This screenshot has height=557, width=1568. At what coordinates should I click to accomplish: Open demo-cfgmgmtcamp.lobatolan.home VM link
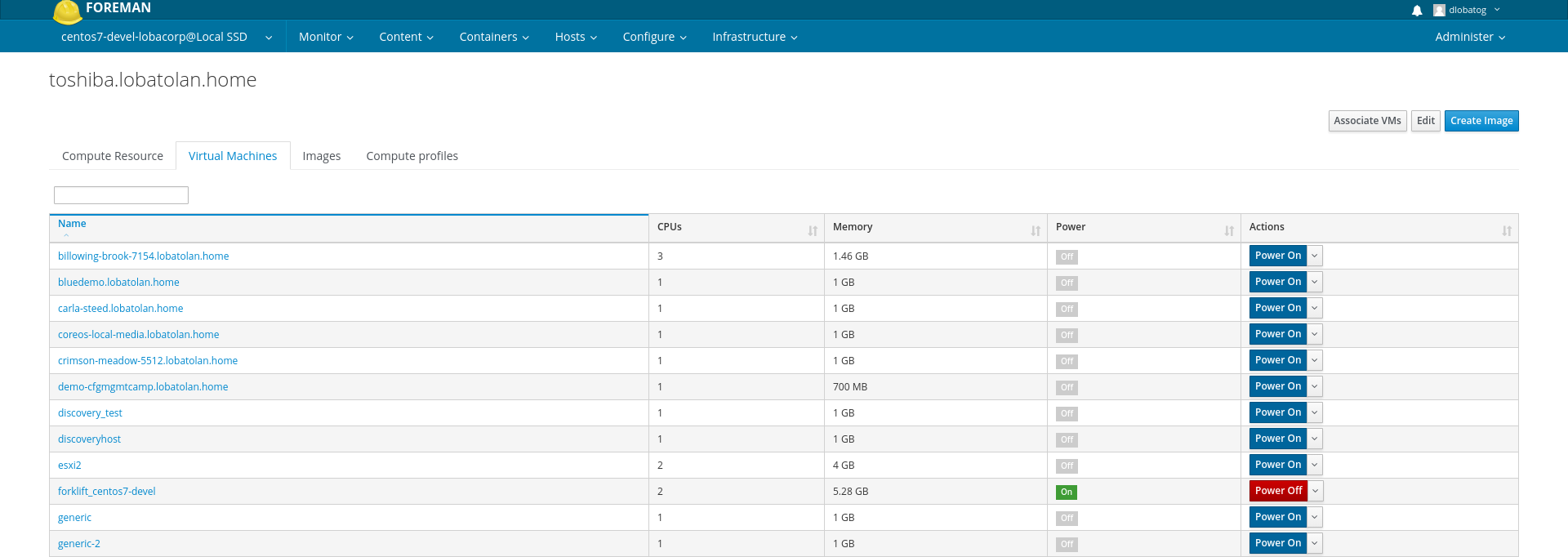coord(143,387)
